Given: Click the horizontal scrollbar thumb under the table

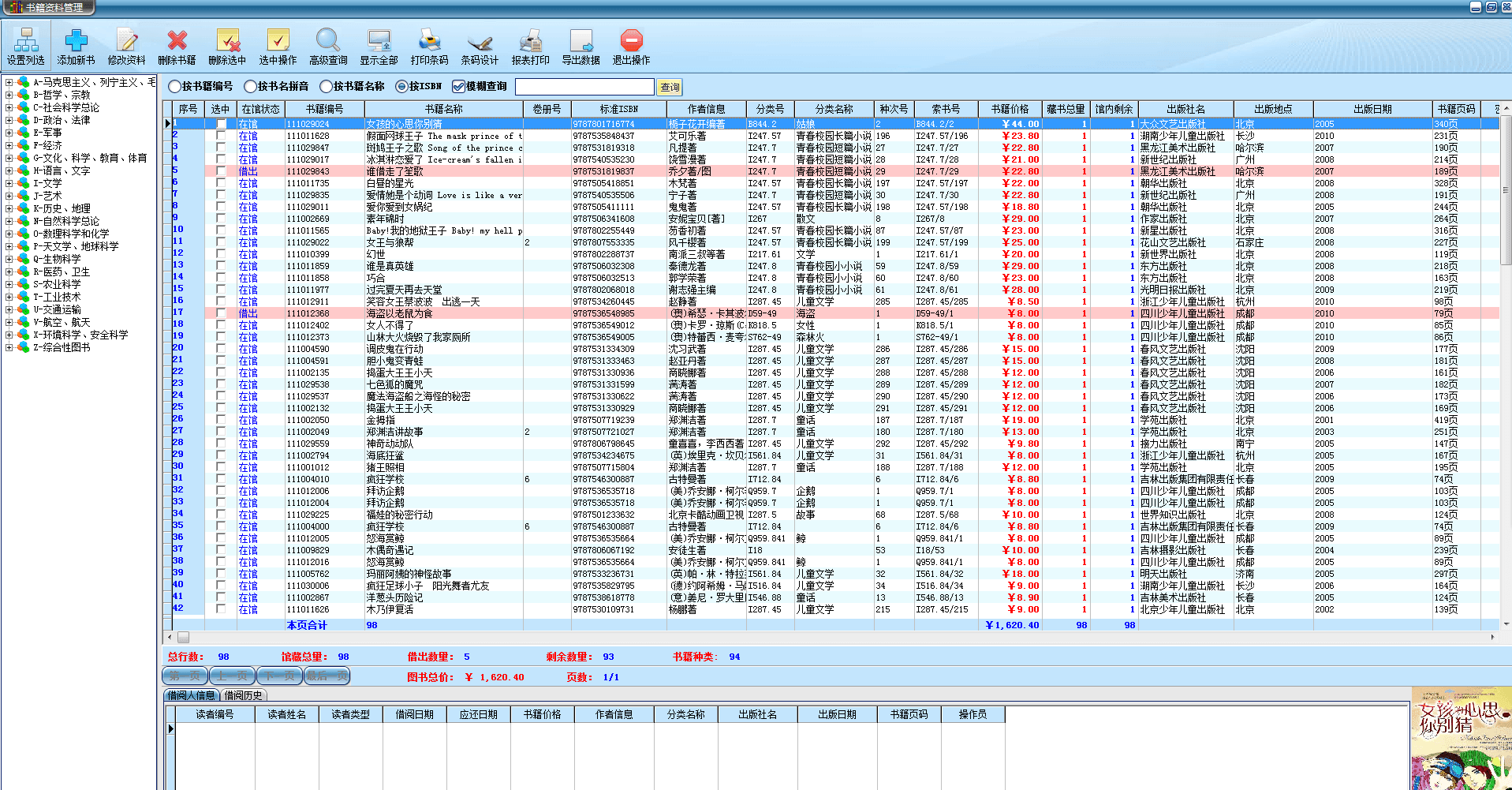Looking at the screenshot, I should [x=183, y=637].
